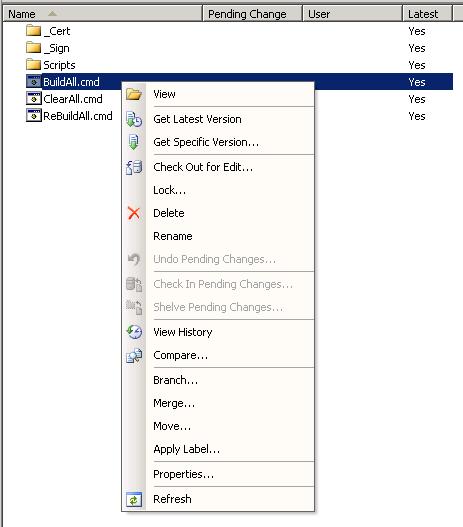463x527 pixels.
Task: Click the _Cert folder icon
Action: click(33, 31)
